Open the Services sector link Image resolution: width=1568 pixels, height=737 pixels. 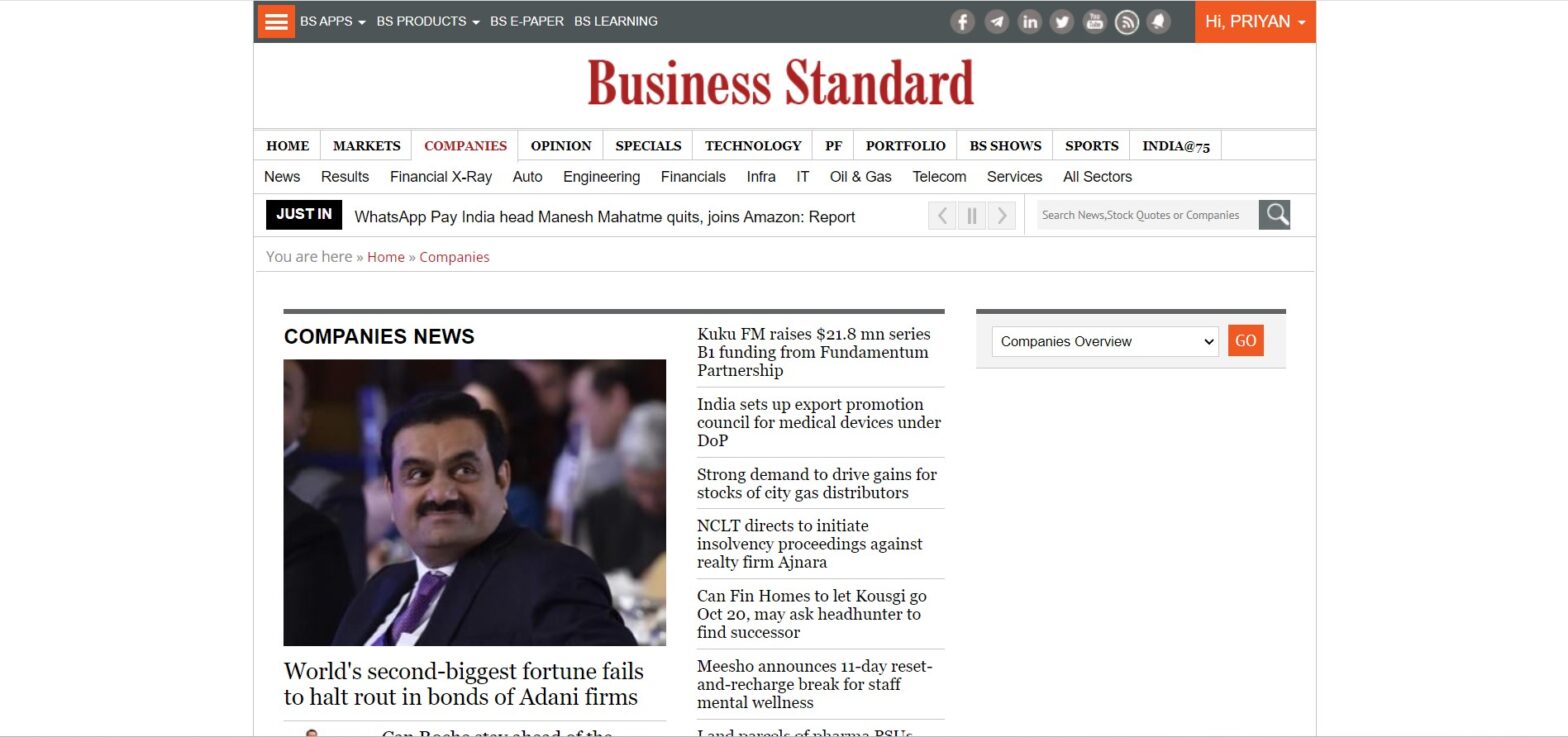[x=1014, y=177]
